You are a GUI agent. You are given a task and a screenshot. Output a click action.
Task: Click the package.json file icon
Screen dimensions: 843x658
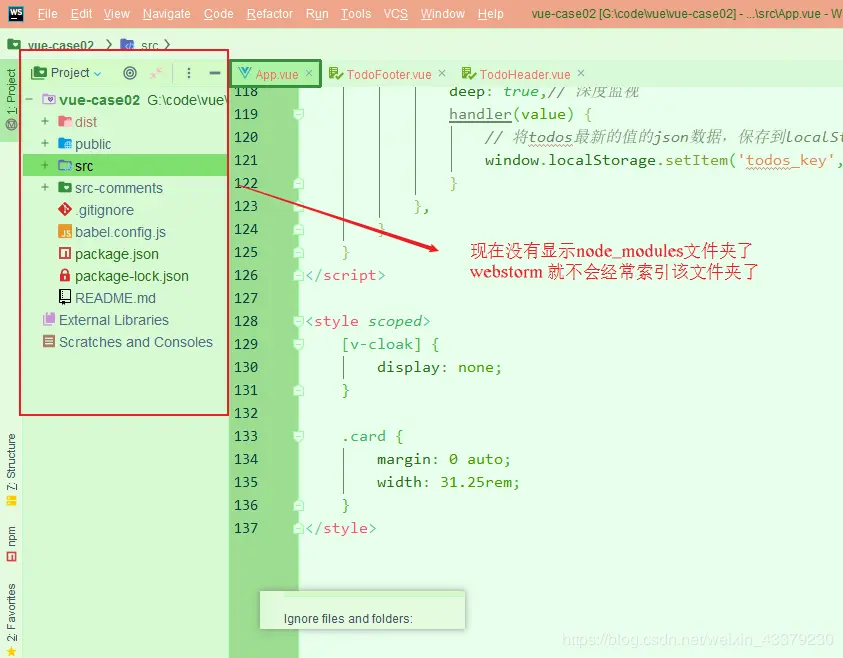[65, 254]
